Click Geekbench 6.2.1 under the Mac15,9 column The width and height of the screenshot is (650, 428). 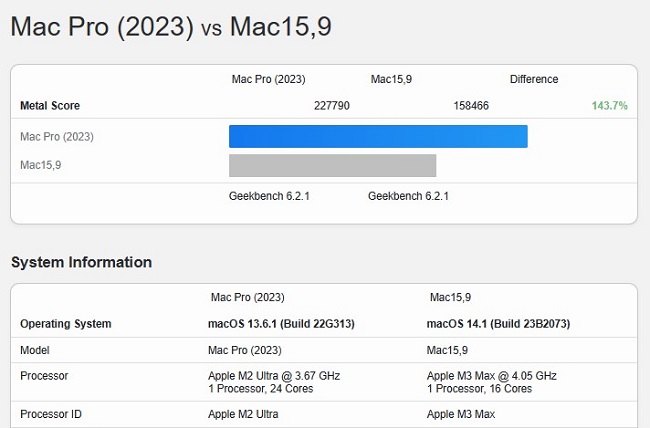(408, 196)
